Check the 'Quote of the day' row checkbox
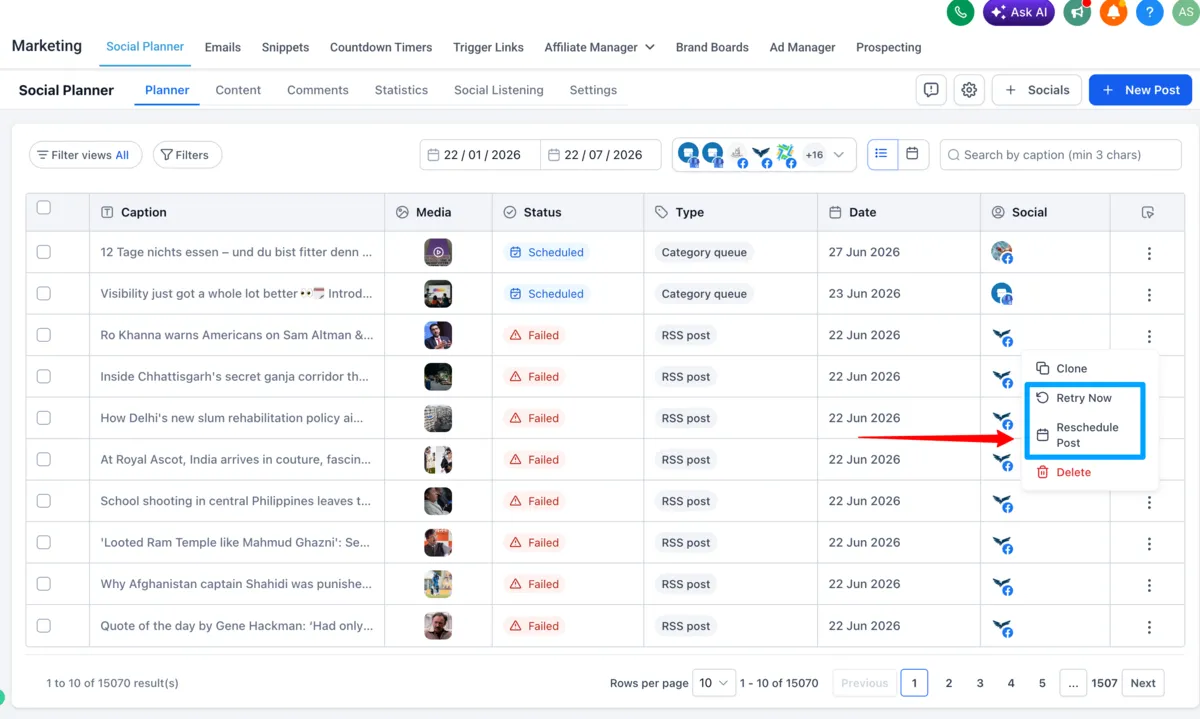This screenshot has height=719, width=1200. coord(43,626)
